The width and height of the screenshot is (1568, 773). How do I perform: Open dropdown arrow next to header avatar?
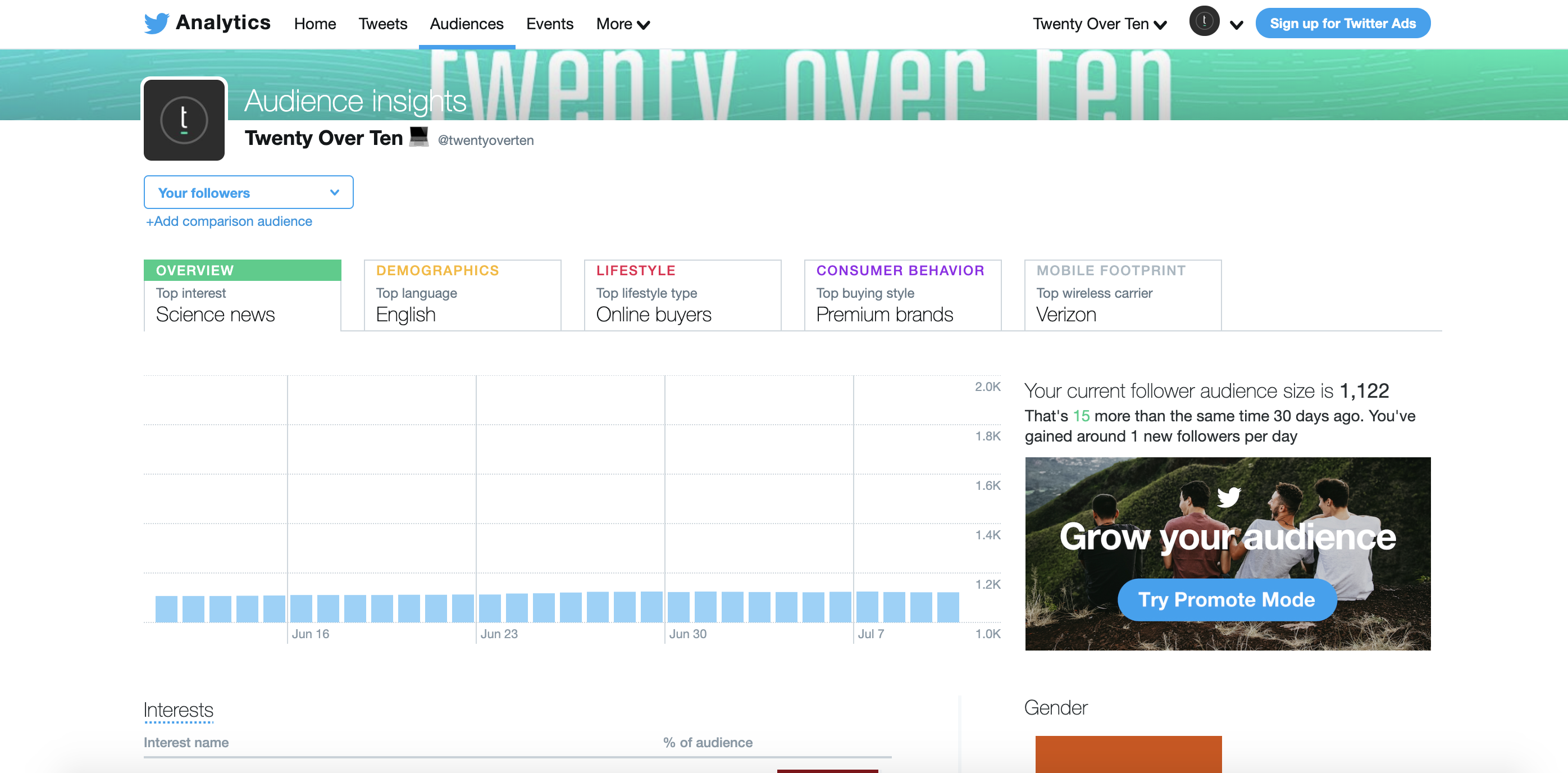[1236, 25]
